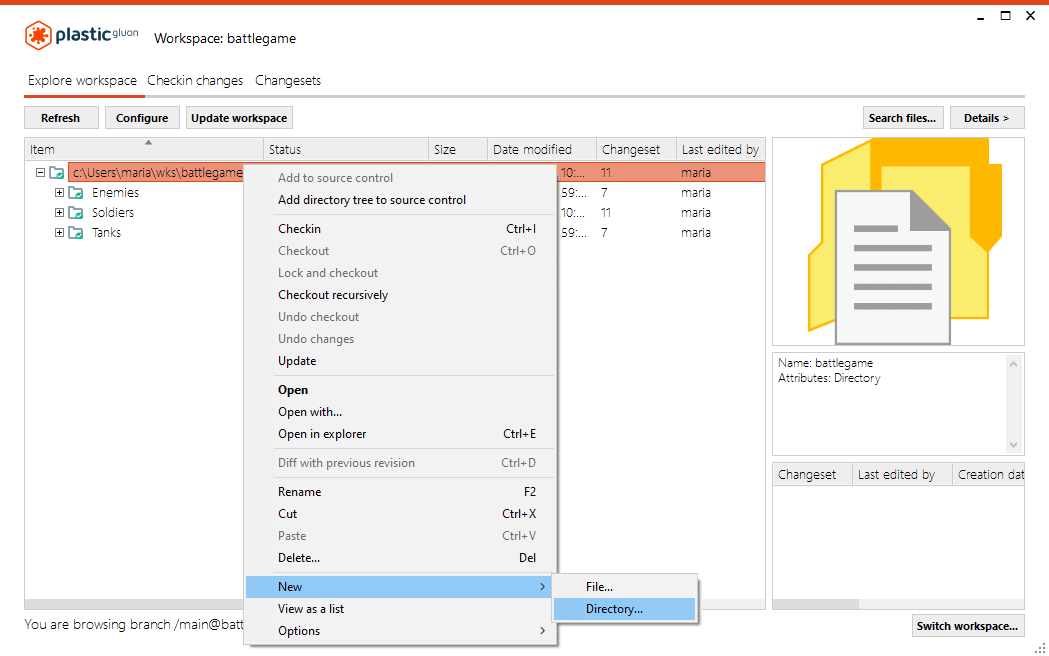Click the 'Name: battlegame' details text
The width and height of the screenshot is (1049, 656).
[x=826, y=363]
